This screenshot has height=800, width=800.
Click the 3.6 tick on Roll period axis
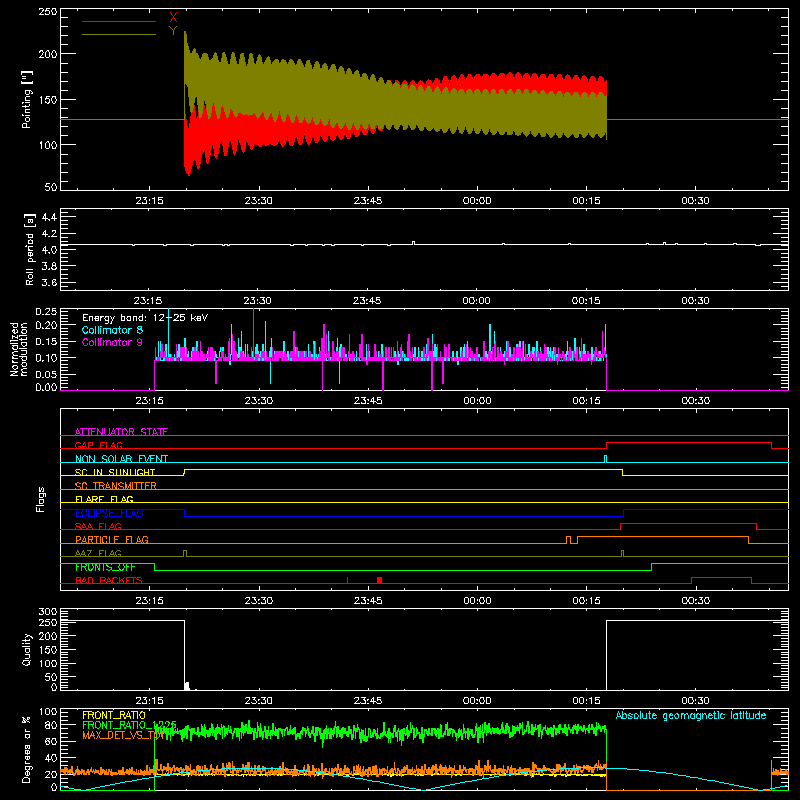[49, 282]
